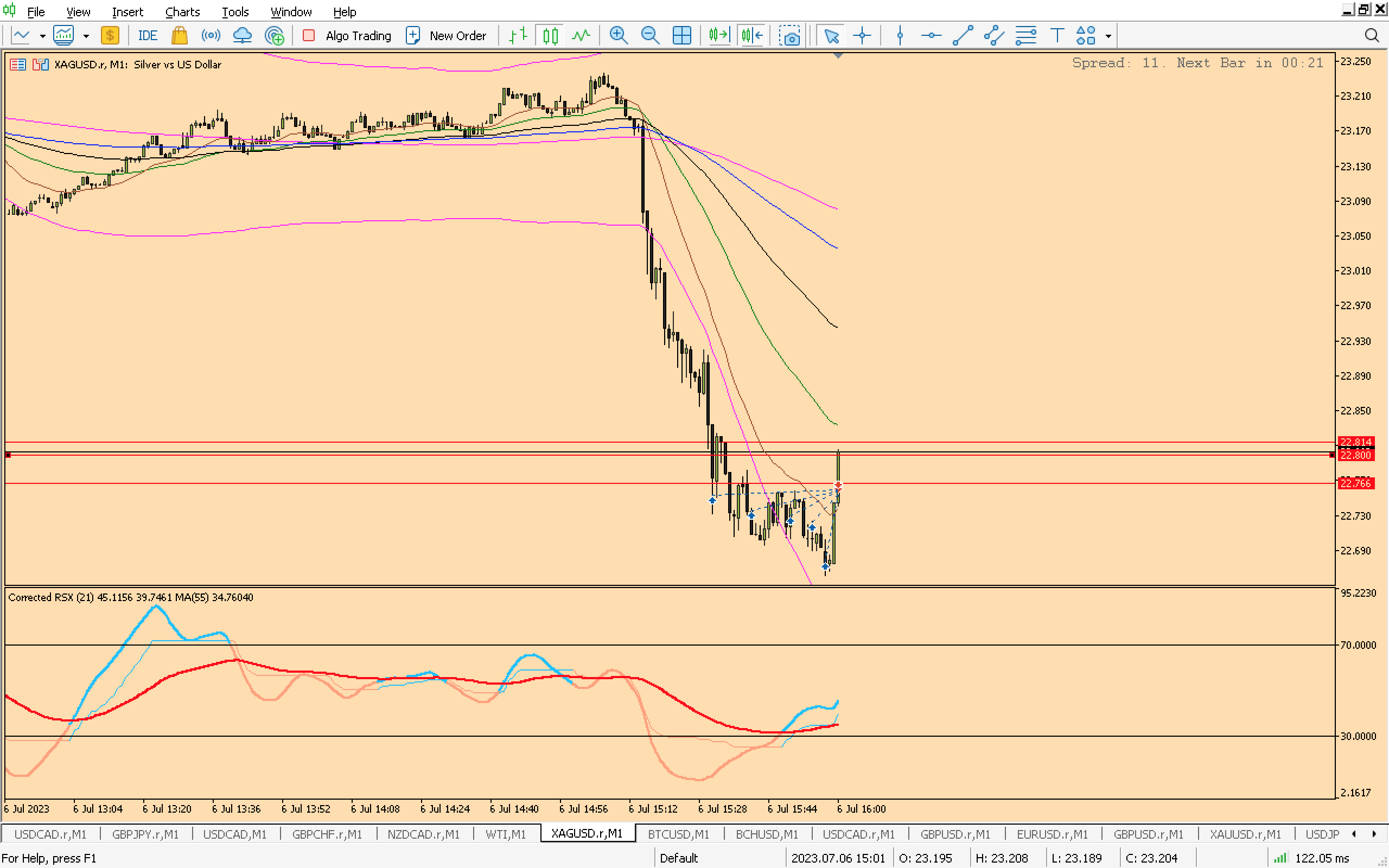Select the Trendline drawing tool
The width and height of the screenshot is (1389, 868).
point(963,36)
